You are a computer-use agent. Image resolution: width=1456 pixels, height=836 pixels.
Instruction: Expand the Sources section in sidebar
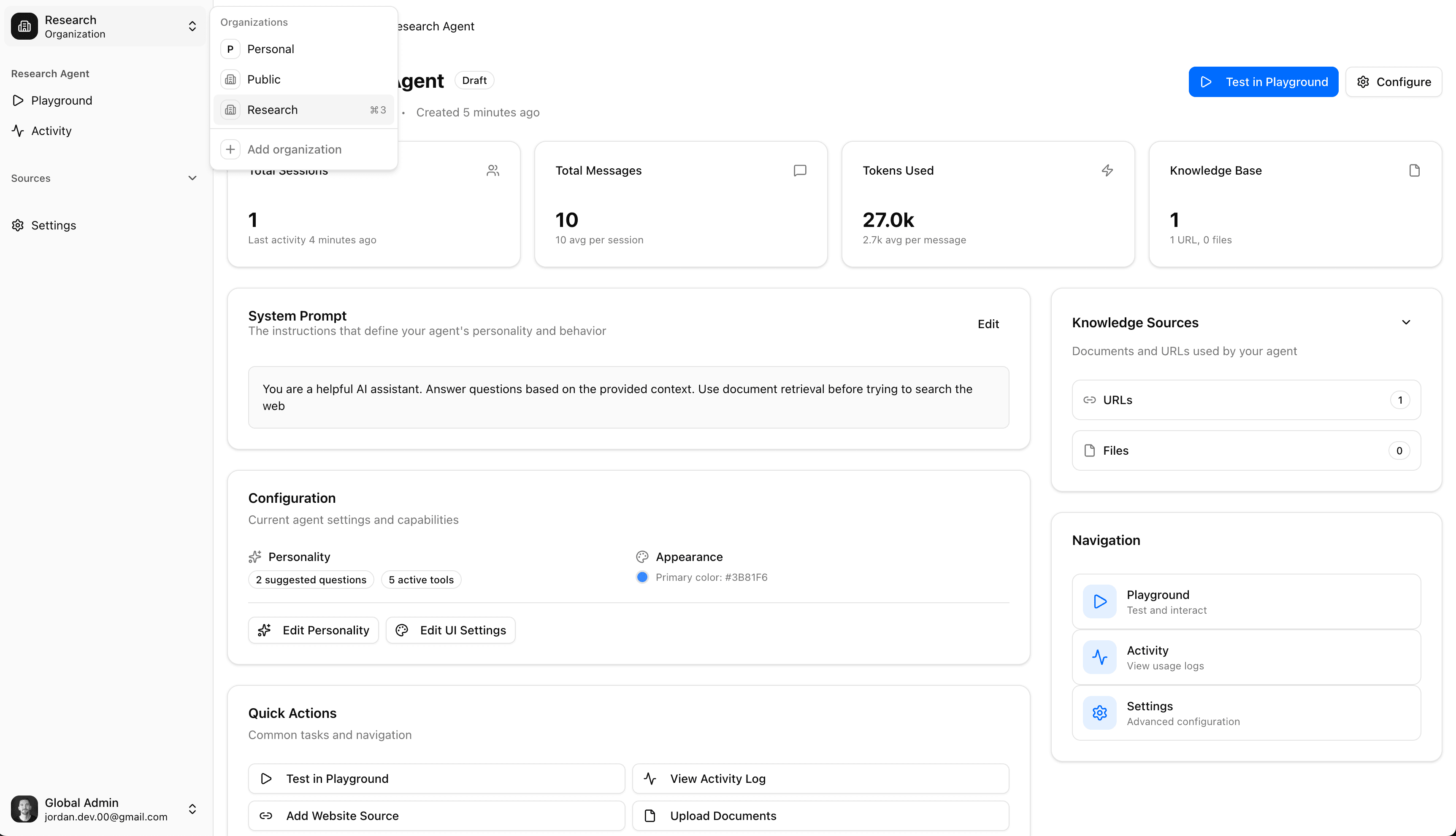(192, 178)
